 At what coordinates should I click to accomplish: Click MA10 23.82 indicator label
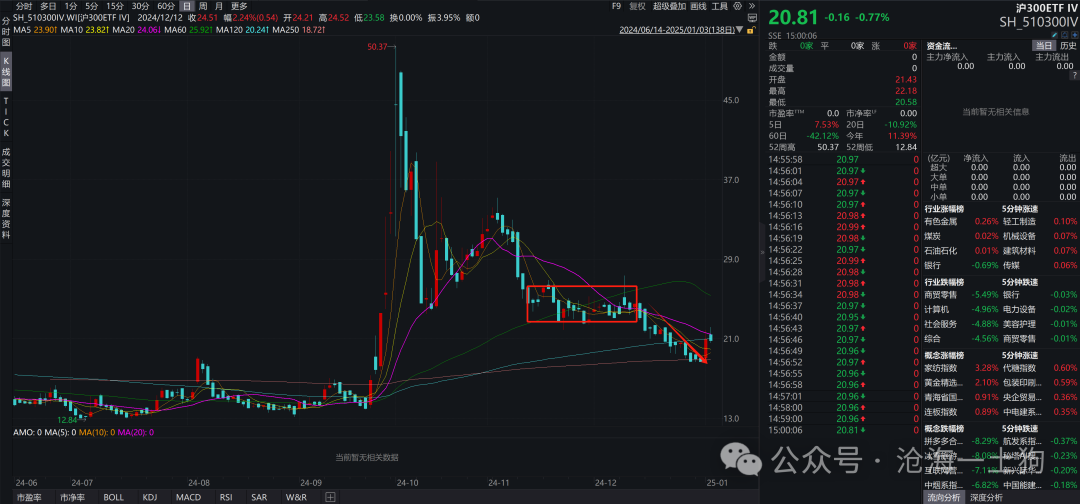(x=83, y=30)
